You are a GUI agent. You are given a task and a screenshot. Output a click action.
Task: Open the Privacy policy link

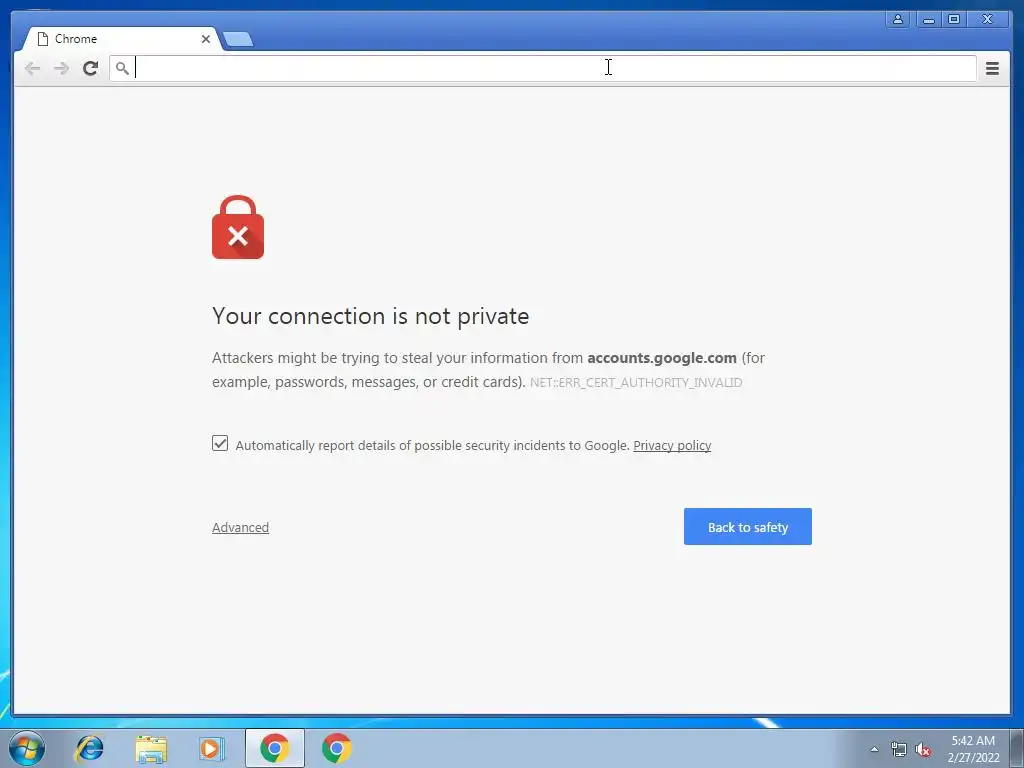672,445
